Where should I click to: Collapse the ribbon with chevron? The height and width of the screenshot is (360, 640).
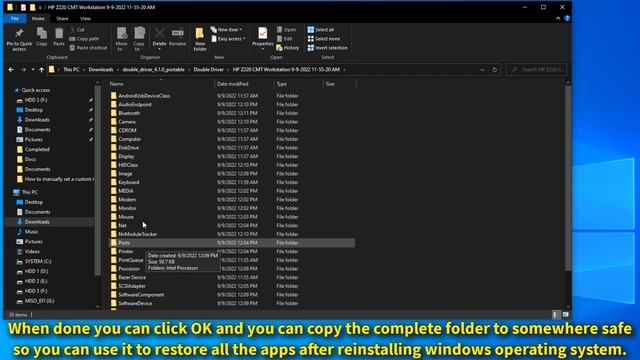[558, 18]
